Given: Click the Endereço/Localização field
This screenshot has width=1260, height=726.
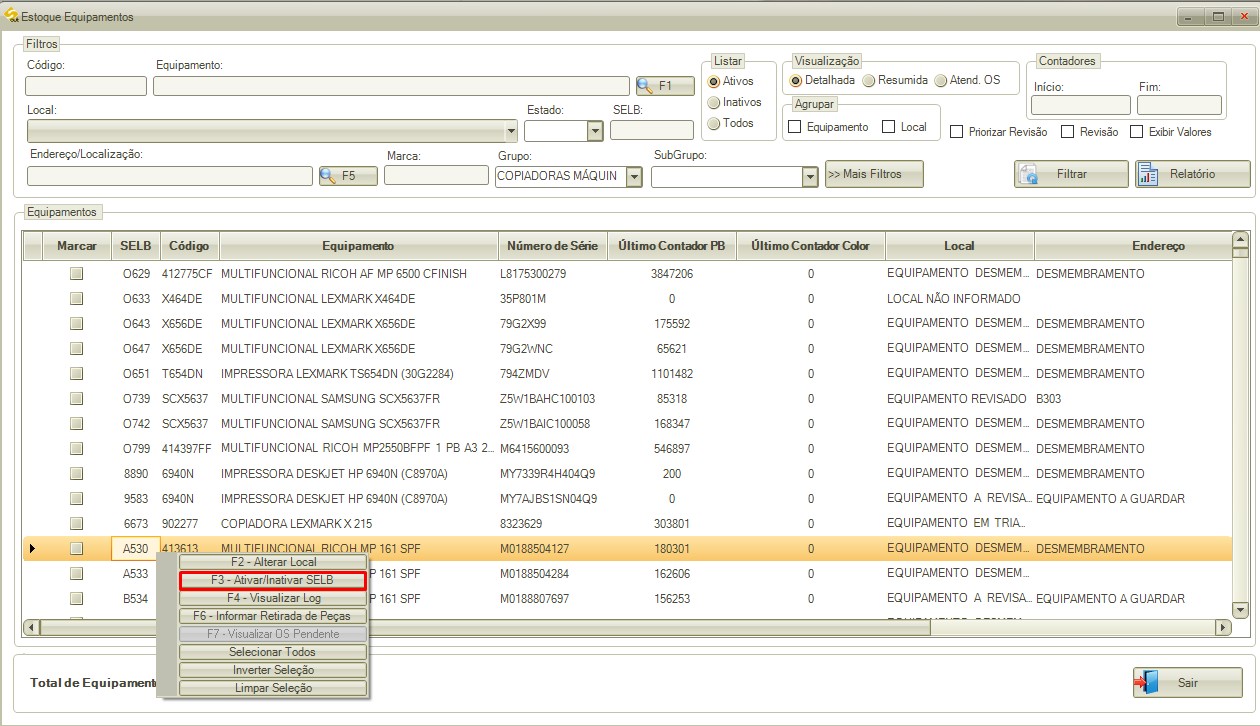Looking at the screenshot, I should click(170, 176).
